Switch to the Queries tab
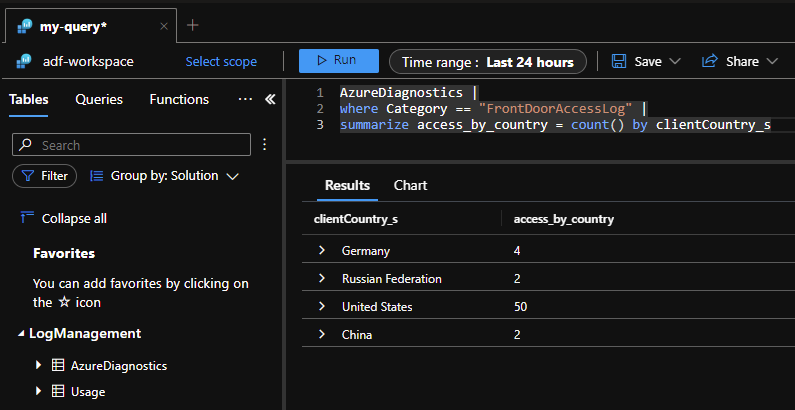 pos(99,100)
